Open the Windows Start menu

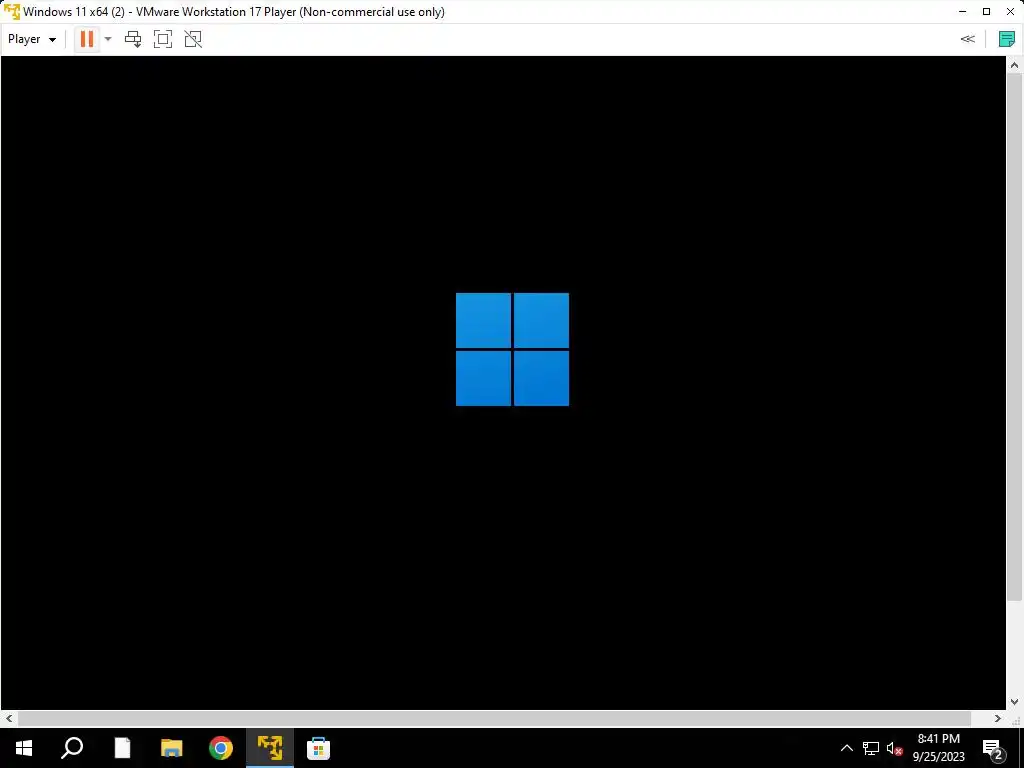point(24,748)
